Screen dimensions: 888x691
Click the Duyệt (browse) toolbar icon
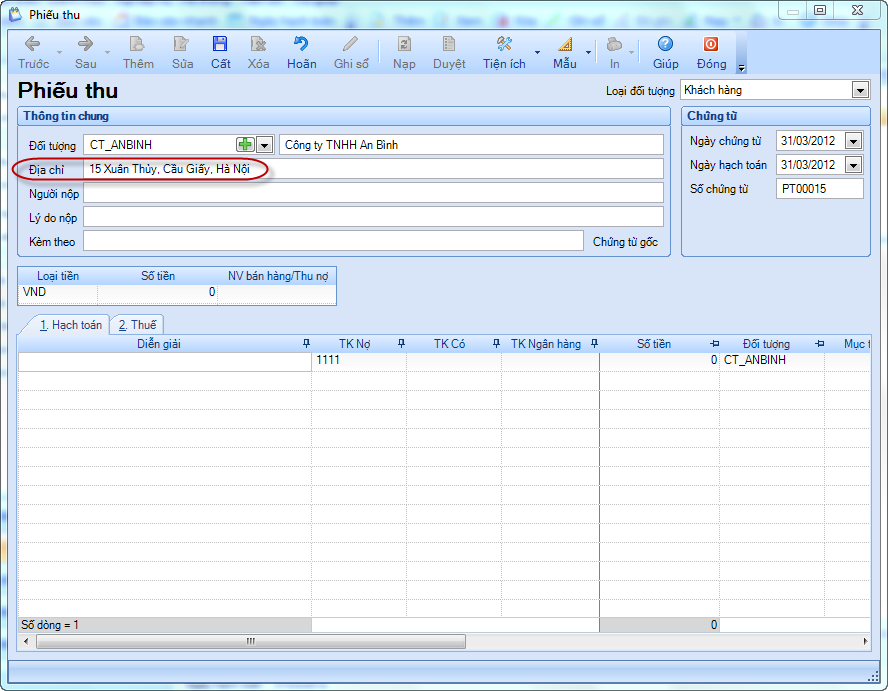[449, 45]
